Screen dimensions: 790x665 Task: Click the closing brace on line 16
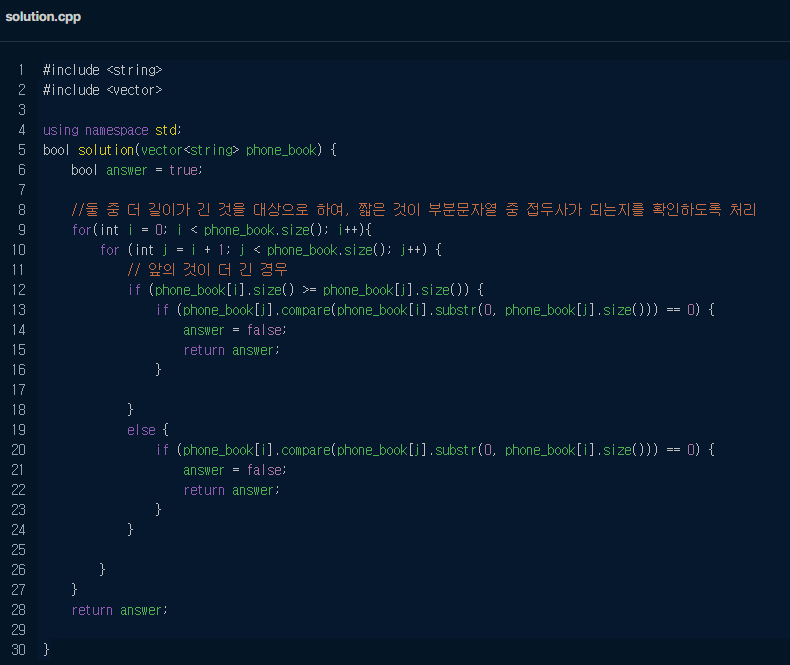158,370
